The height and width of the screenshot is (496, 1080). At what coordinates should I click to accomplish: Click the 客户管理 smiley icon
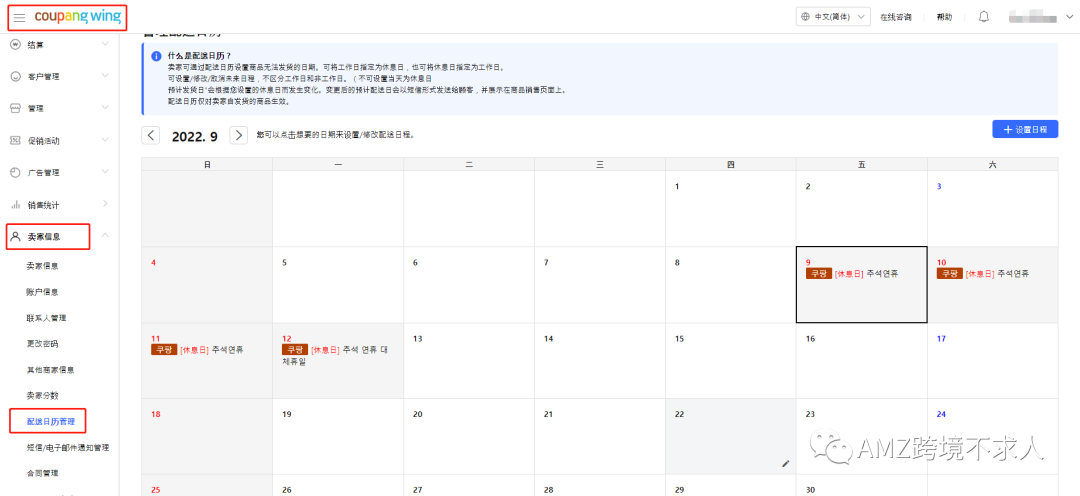tap(14, 76)
